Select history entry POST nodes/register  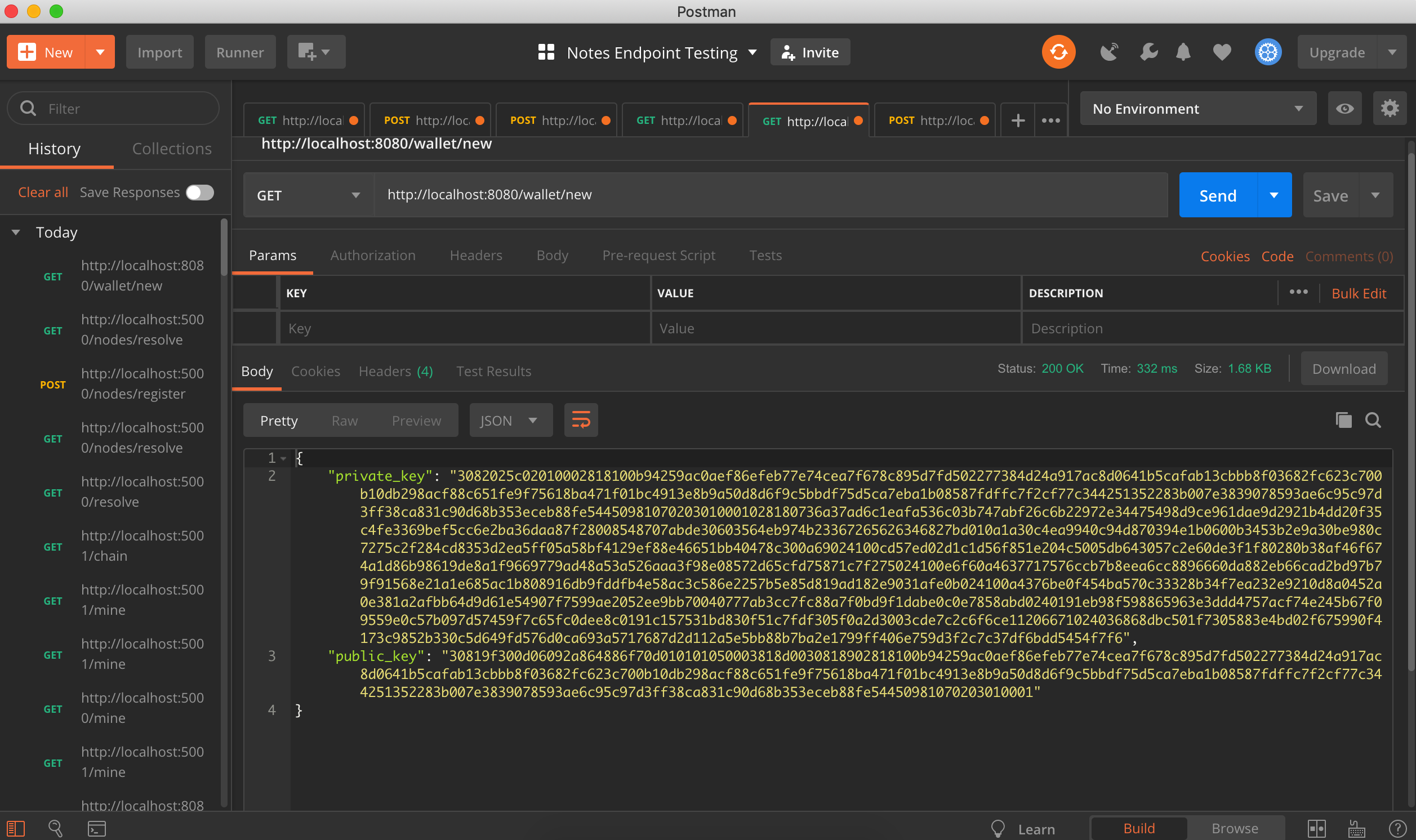coord(114,384)
